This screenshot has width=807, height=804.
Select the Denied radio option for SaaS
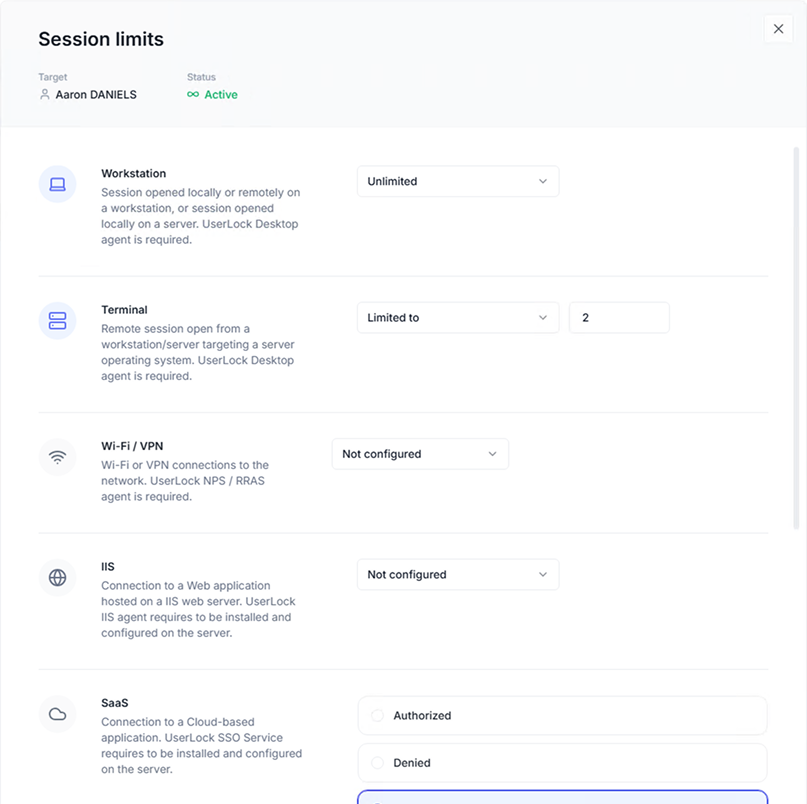377,763
